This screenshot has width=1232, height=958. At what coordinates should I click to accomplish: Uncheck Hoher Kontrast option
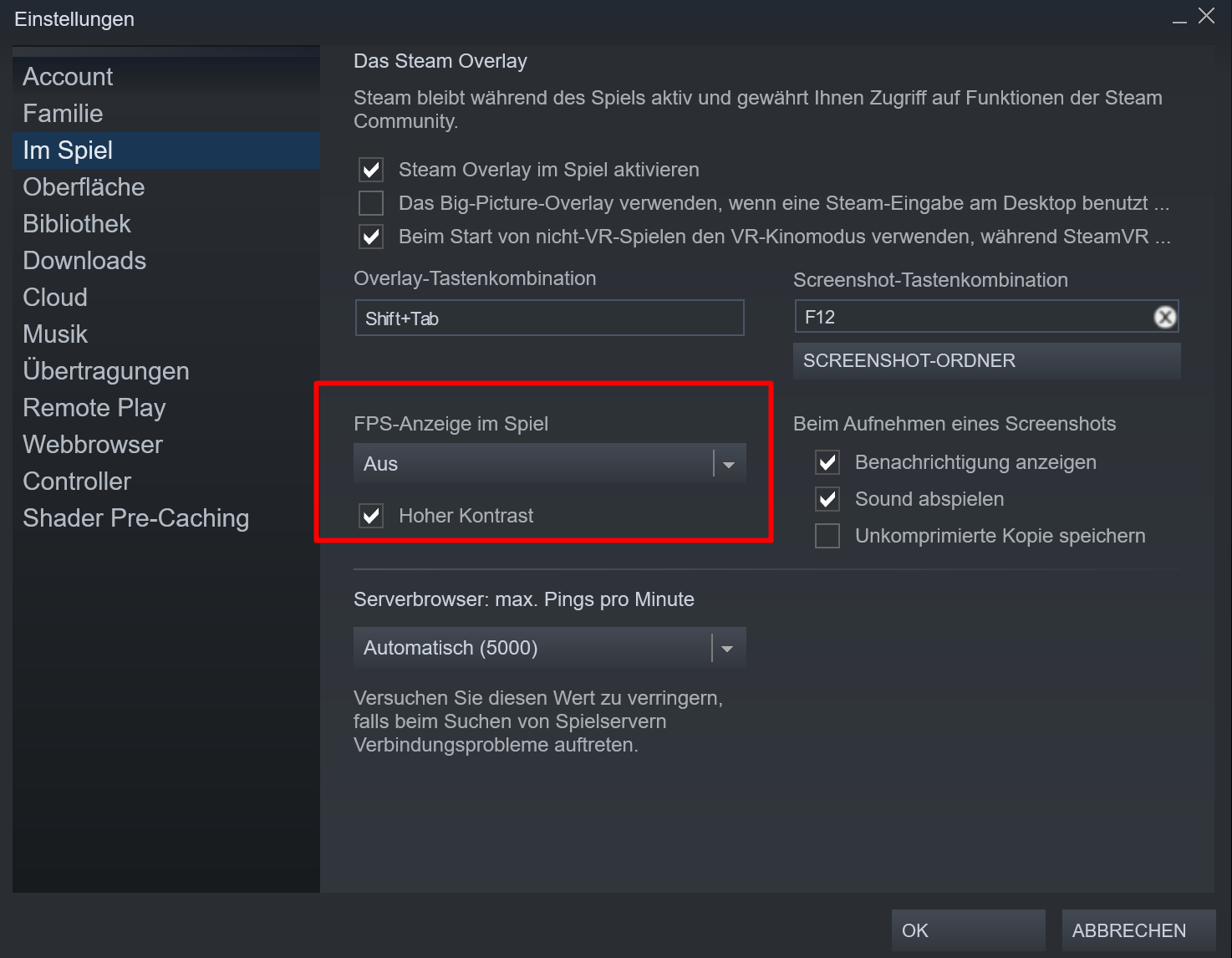(x=371, y=517)
